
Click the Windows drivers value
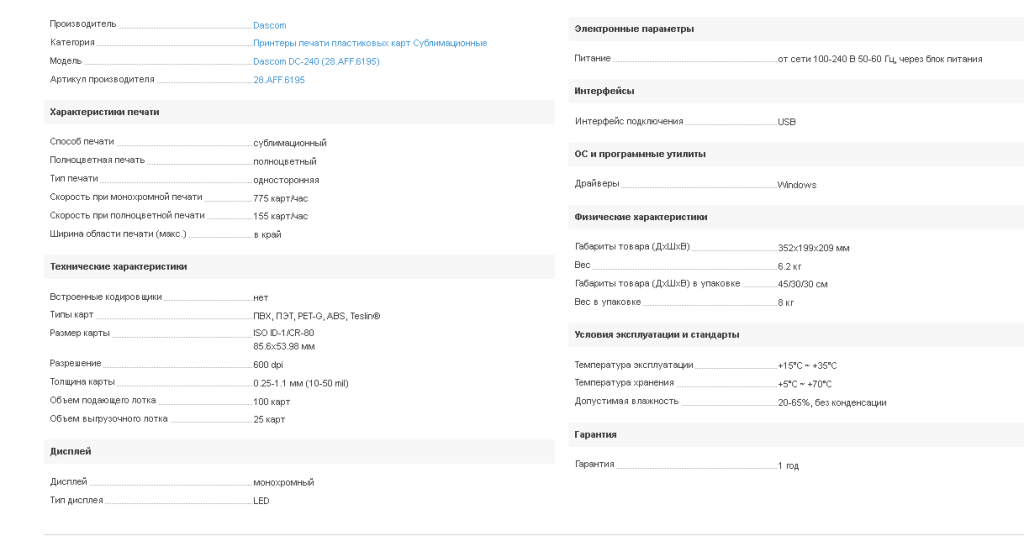797,185
